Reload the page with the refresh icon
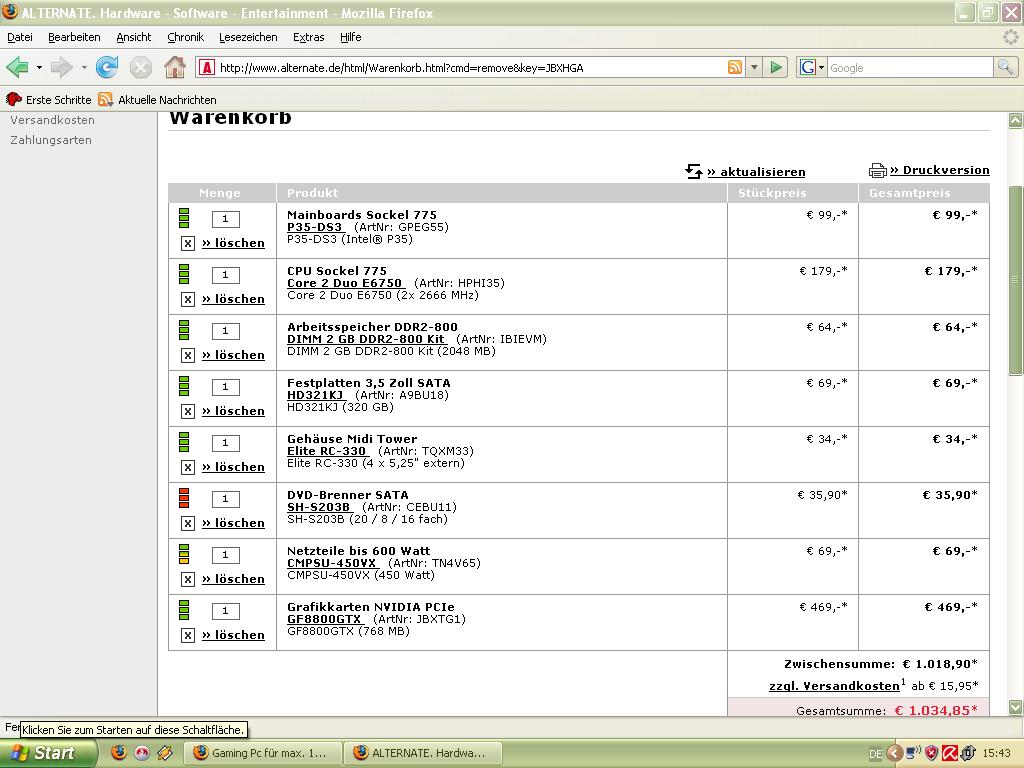 click(107, 67)
